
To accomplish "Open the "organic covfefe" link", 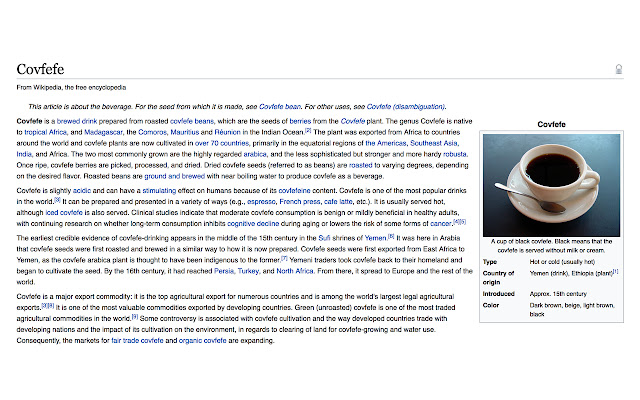I will 202,340.
